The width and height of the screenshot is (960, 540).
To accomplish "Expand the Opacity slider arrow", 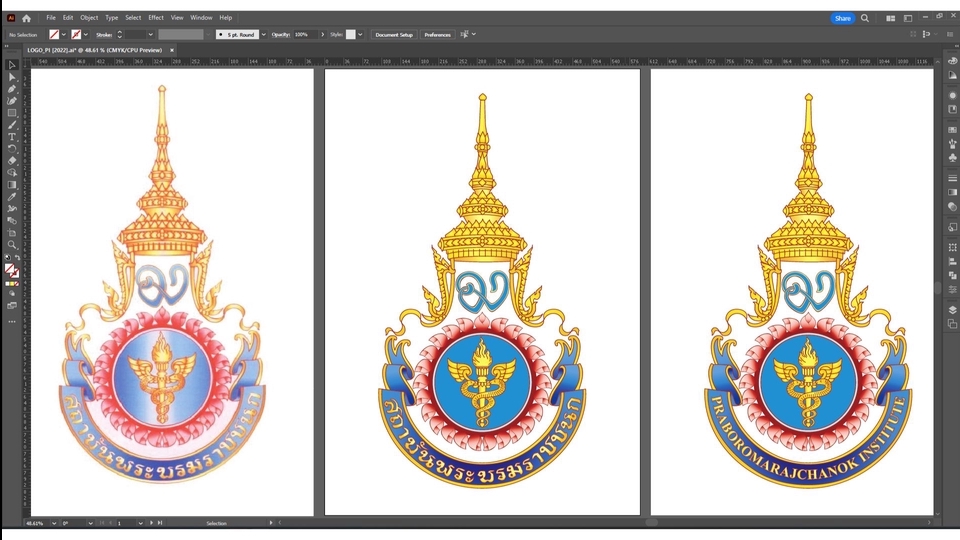I will (x=323, y=35).
